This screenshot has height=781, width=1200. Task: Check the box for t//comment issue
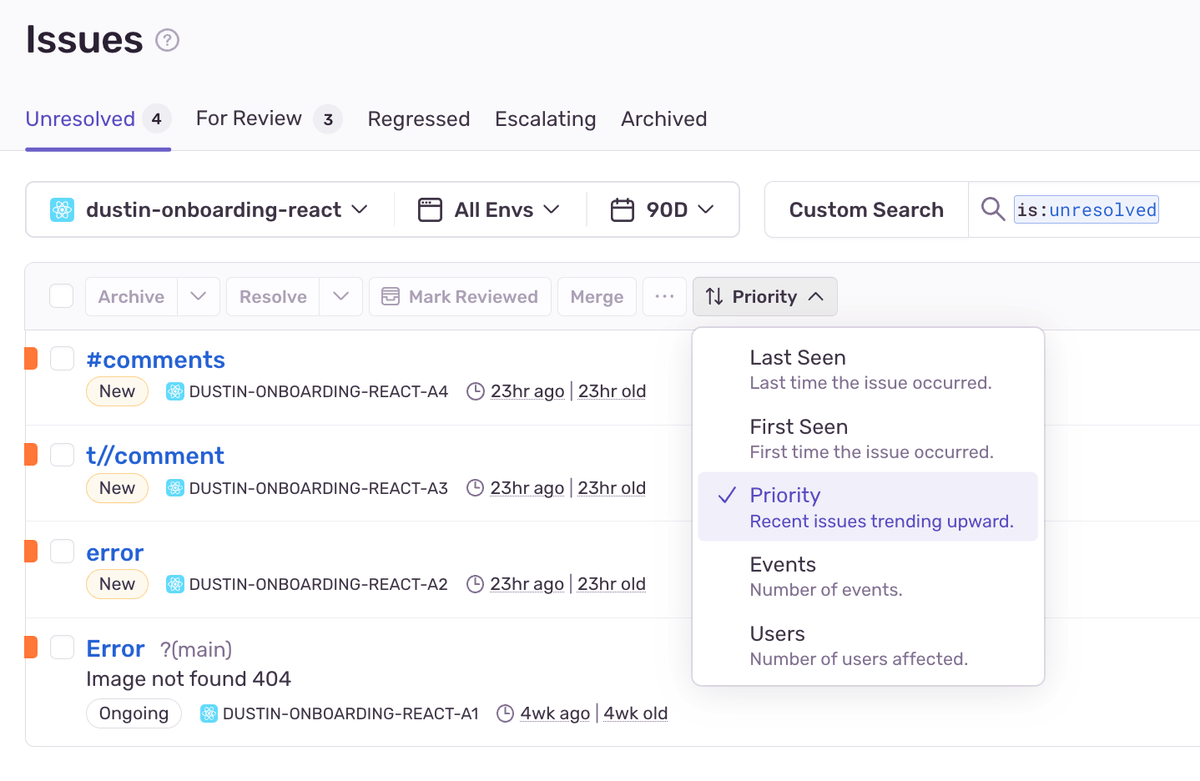click(62, 455)
